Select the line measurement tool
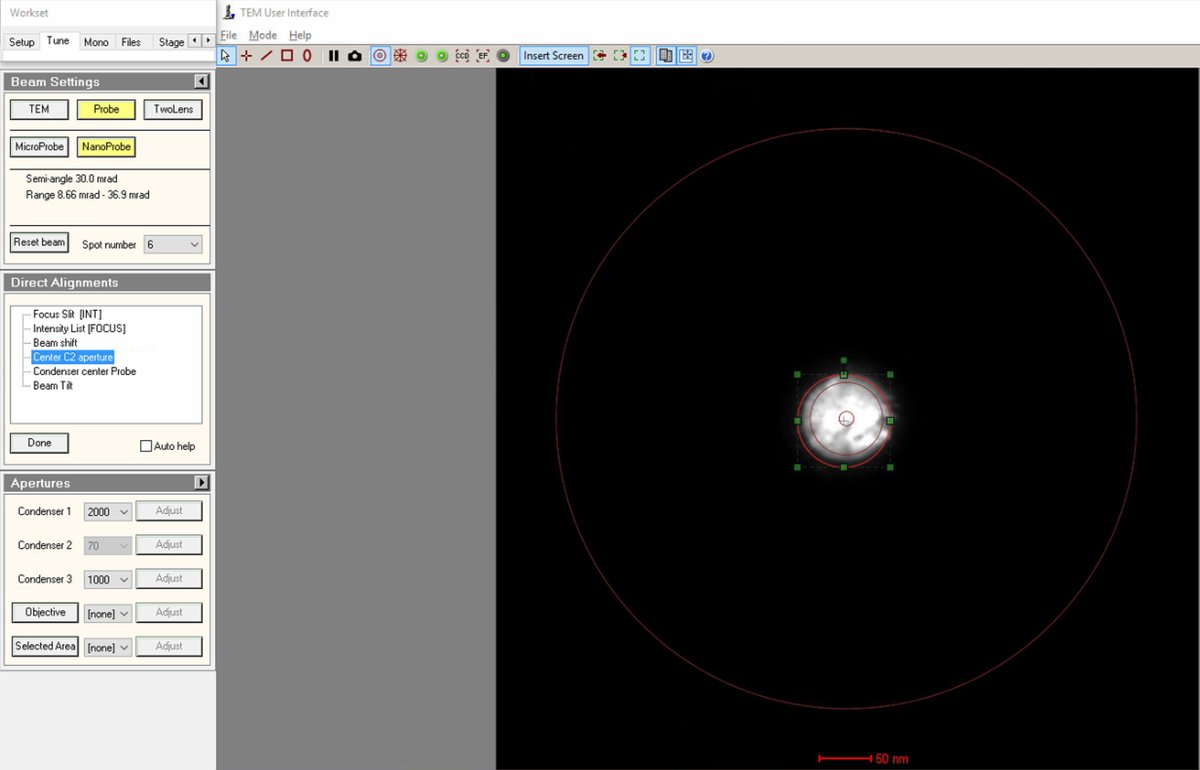 tap(266, 56)
